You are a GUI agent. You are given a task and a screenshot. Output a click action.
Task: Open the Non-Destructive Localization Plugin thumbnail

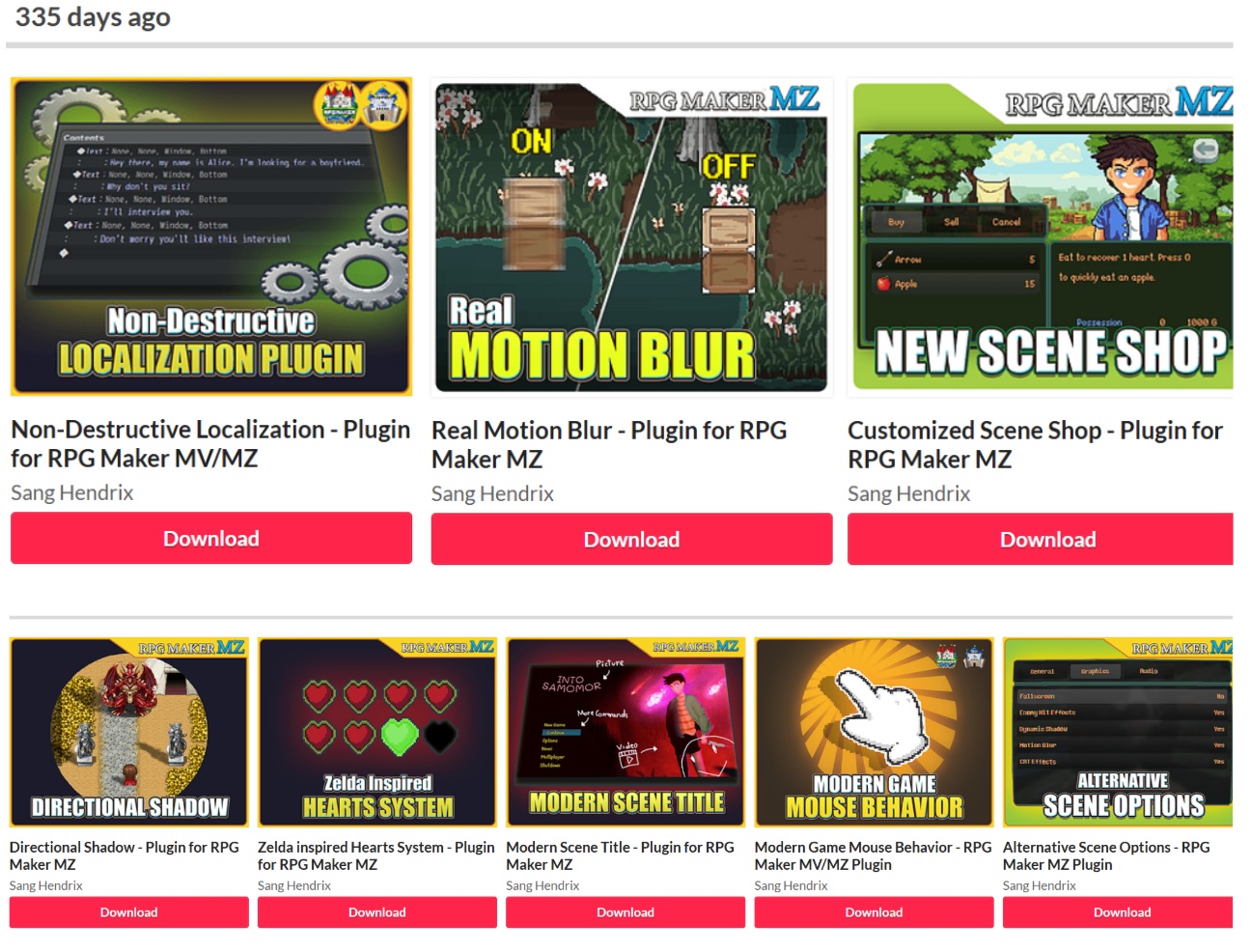[211, 237]
